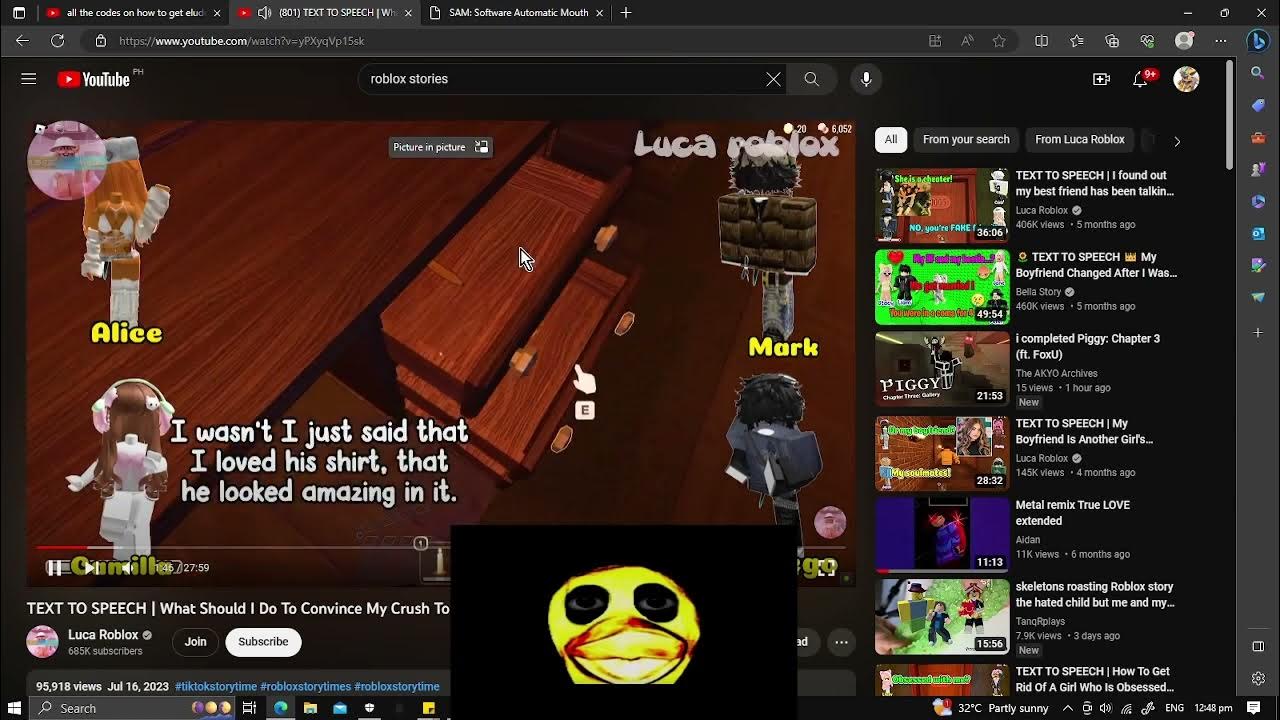The height and width of the screenshot is (720, 1280).
Task: Open the YouTube notifications bell
Action: coord(1141,79)
